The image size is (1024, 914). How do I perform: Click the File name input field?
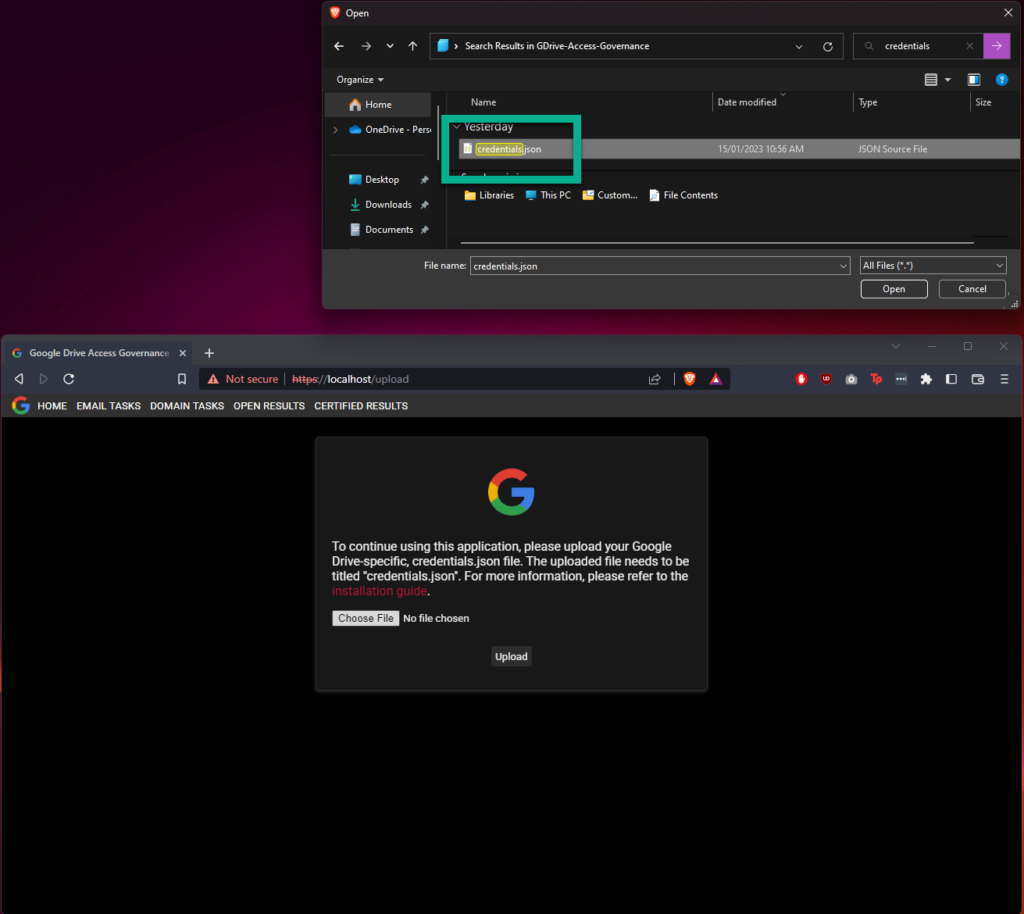tap(654, 266)
